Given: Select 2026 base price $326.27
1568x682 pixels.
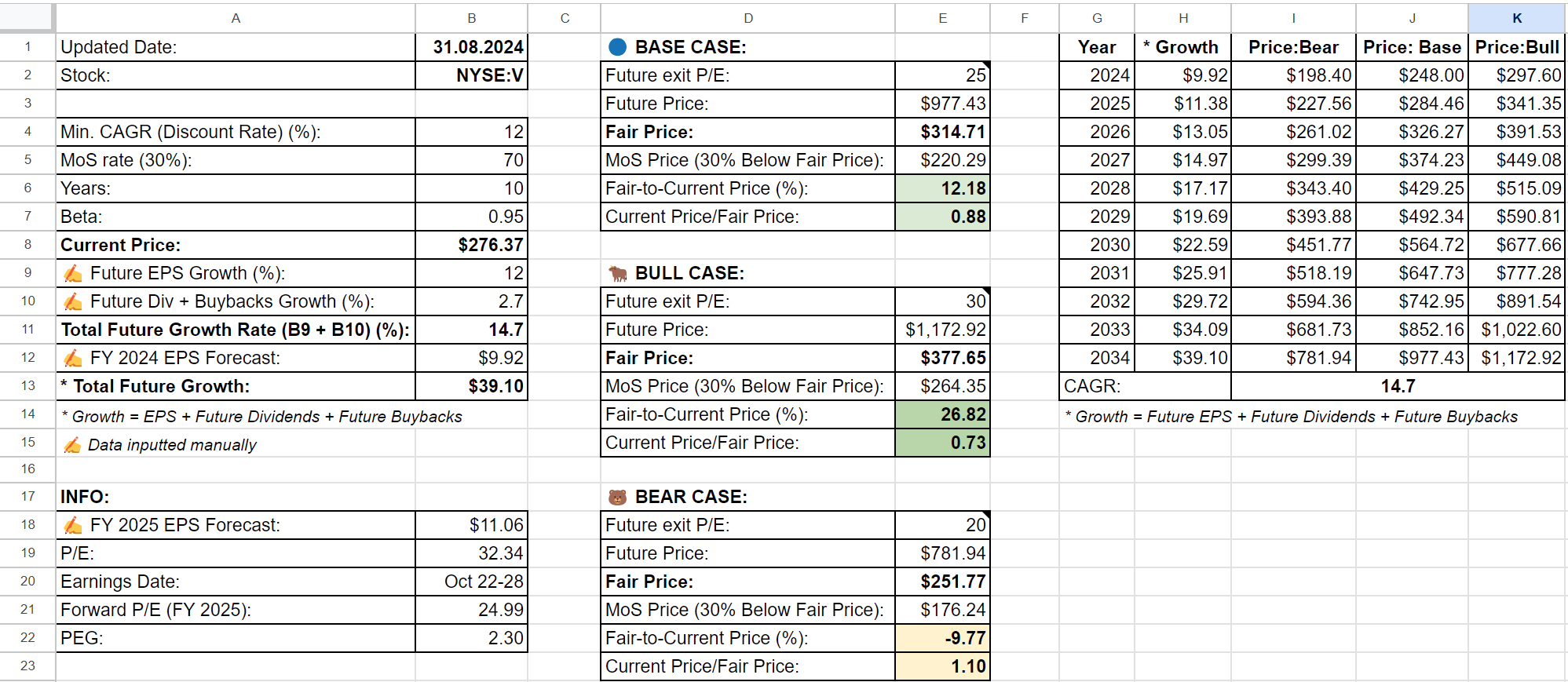Looking at the screenshot, I should pyautogui.click(x=1412, y=132).
